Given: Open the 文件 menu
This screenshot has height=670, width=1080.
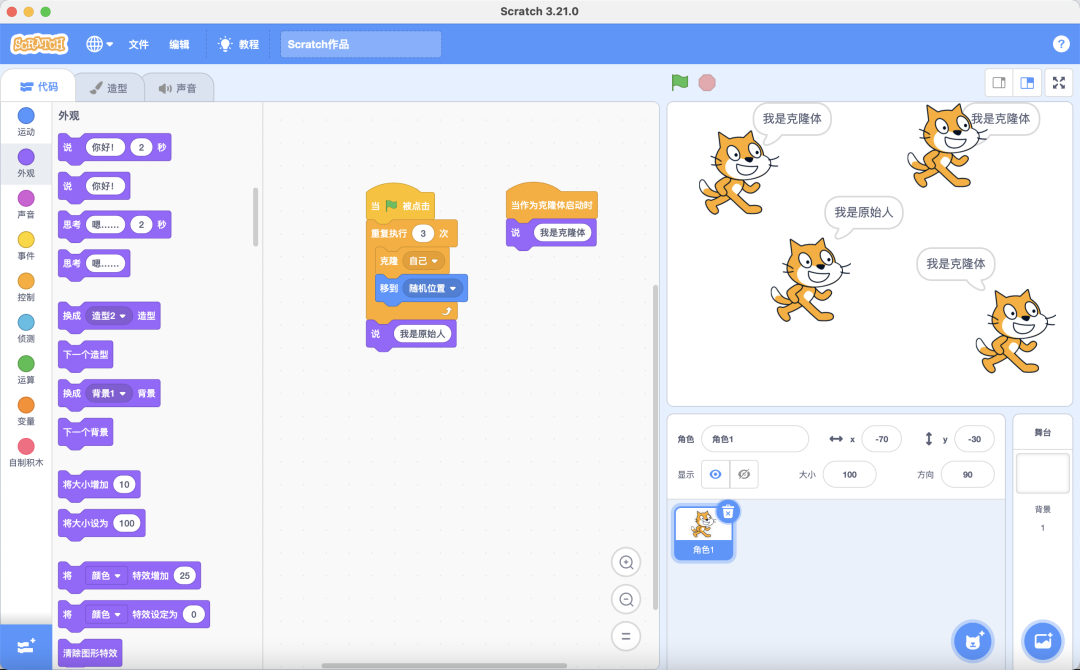Looking at the screenshot, I should 138,44.
